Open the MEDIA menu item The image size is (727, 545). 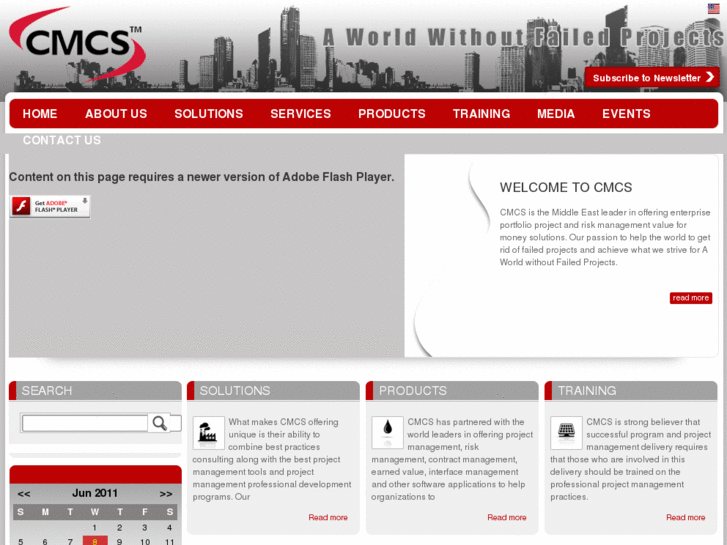556,114
